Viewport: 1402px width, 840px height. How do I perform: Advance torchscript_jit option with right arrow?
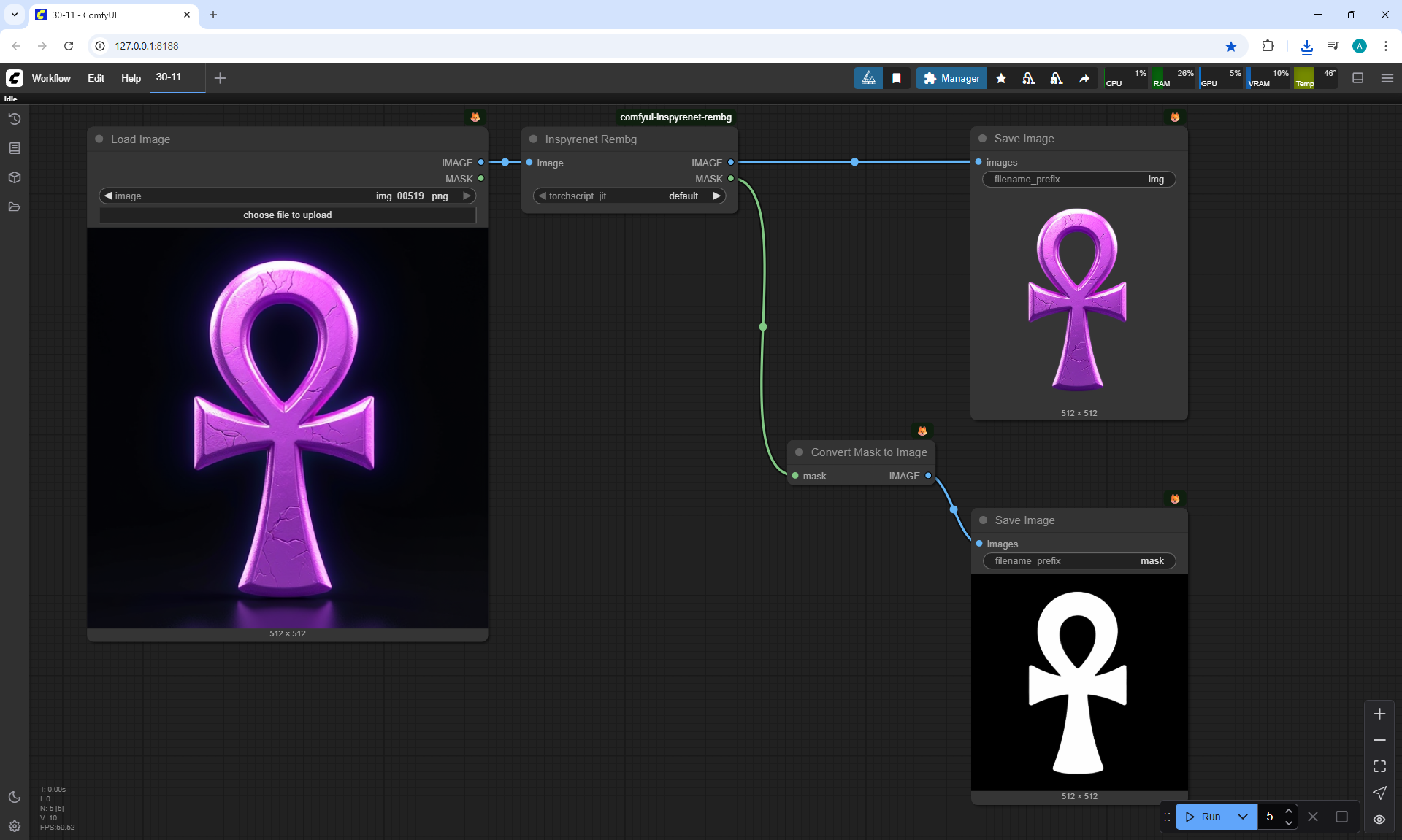(717, 196)
